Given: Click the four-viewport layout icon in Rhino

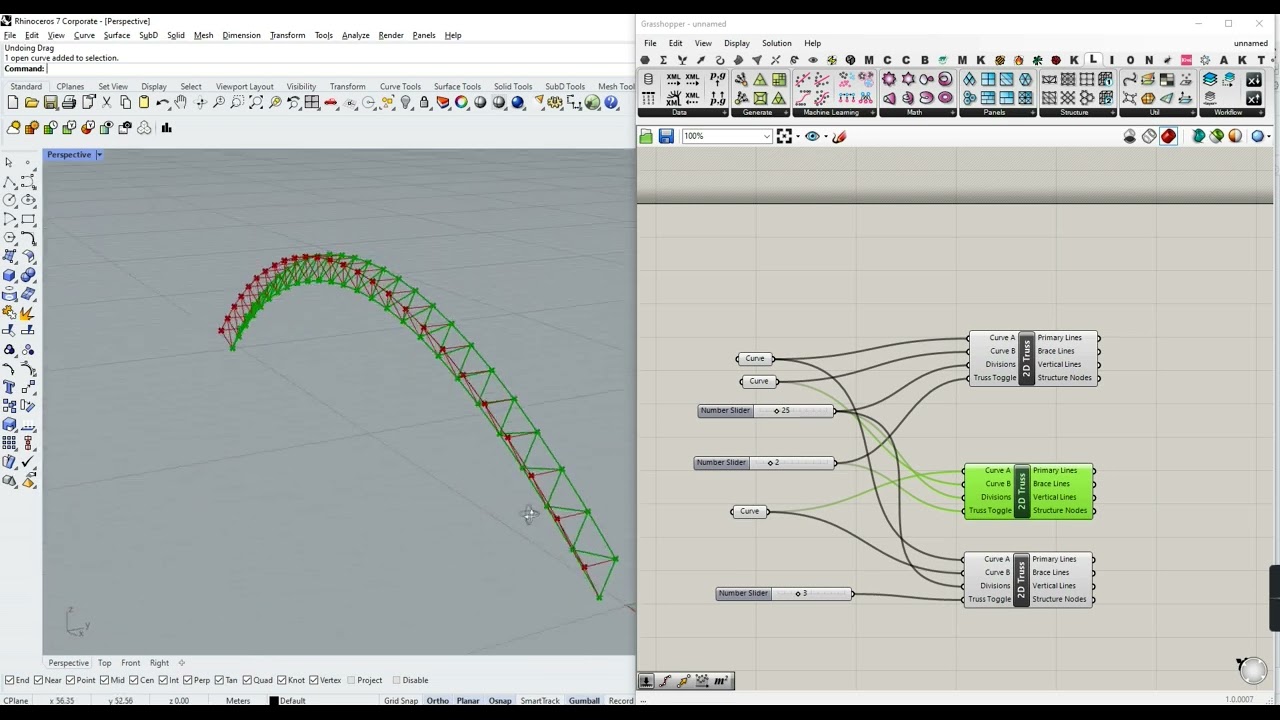Looking at the screenshot, I should pyautogui.click(x=312, y=102).
